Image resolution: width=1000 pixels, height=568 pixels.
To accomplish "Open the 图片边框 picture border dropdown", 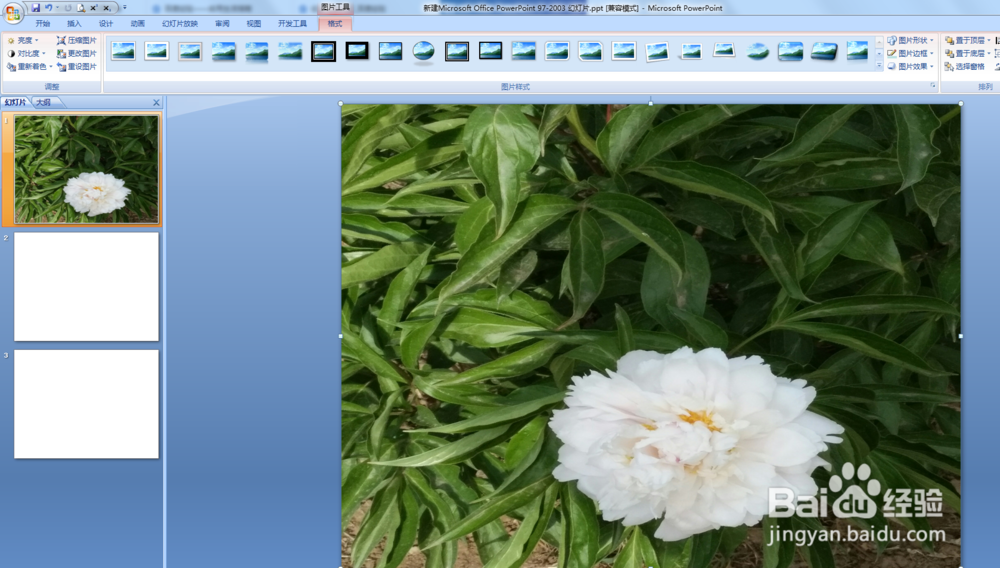I will tap(911, 54).
